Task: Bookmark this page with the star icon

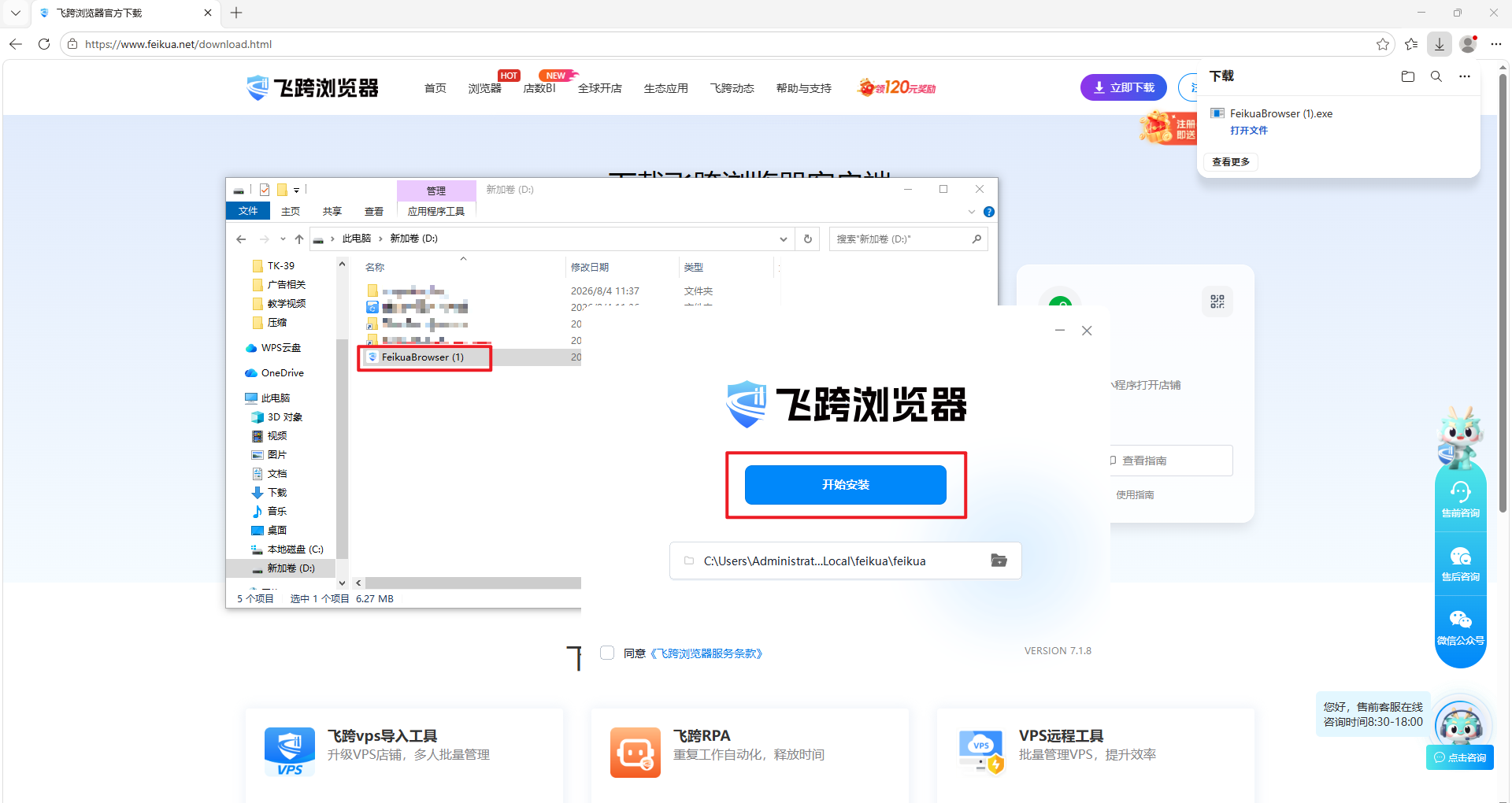Action: [1383, 44]
